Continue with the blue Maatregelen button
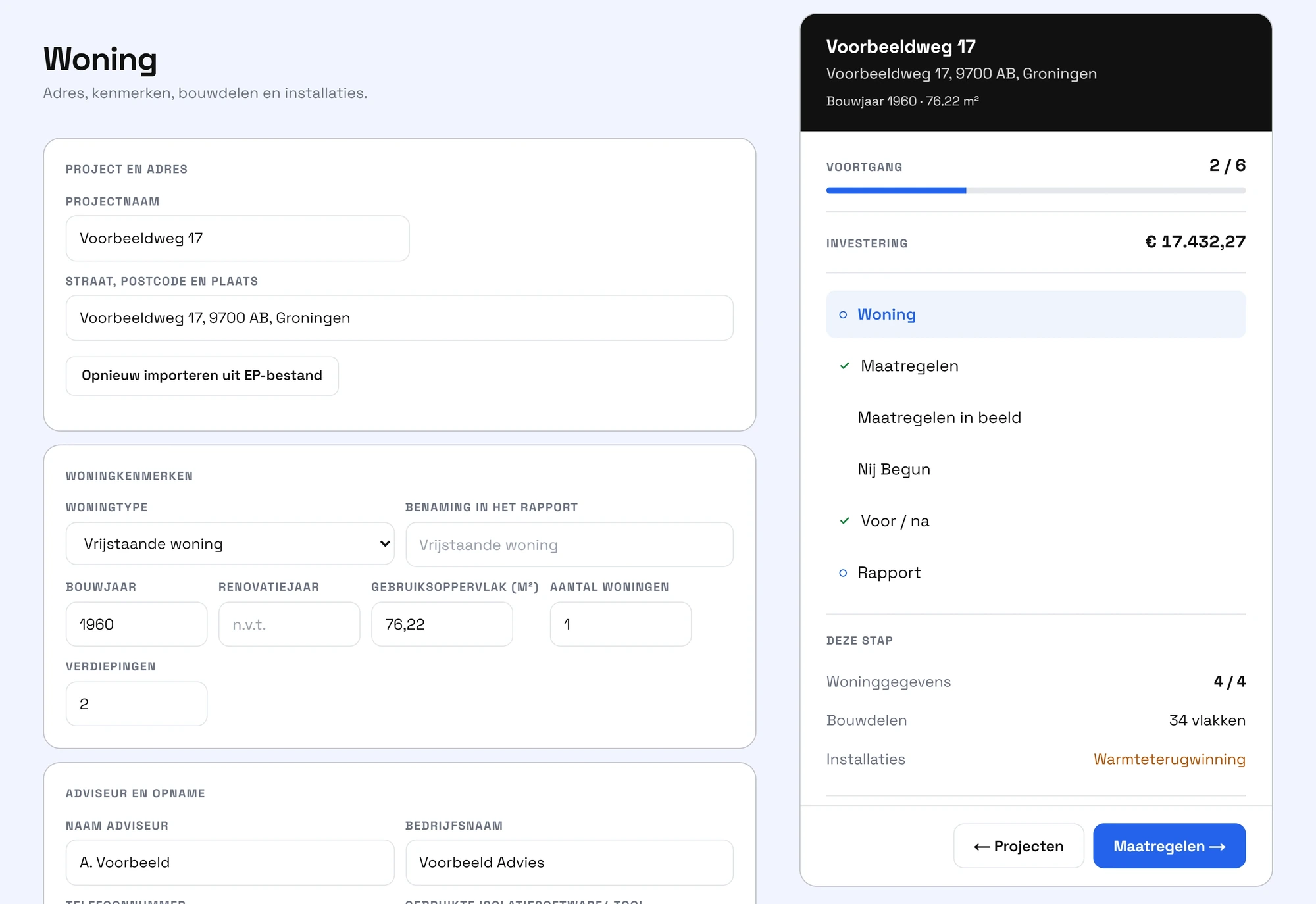 tap(1169, 846)
